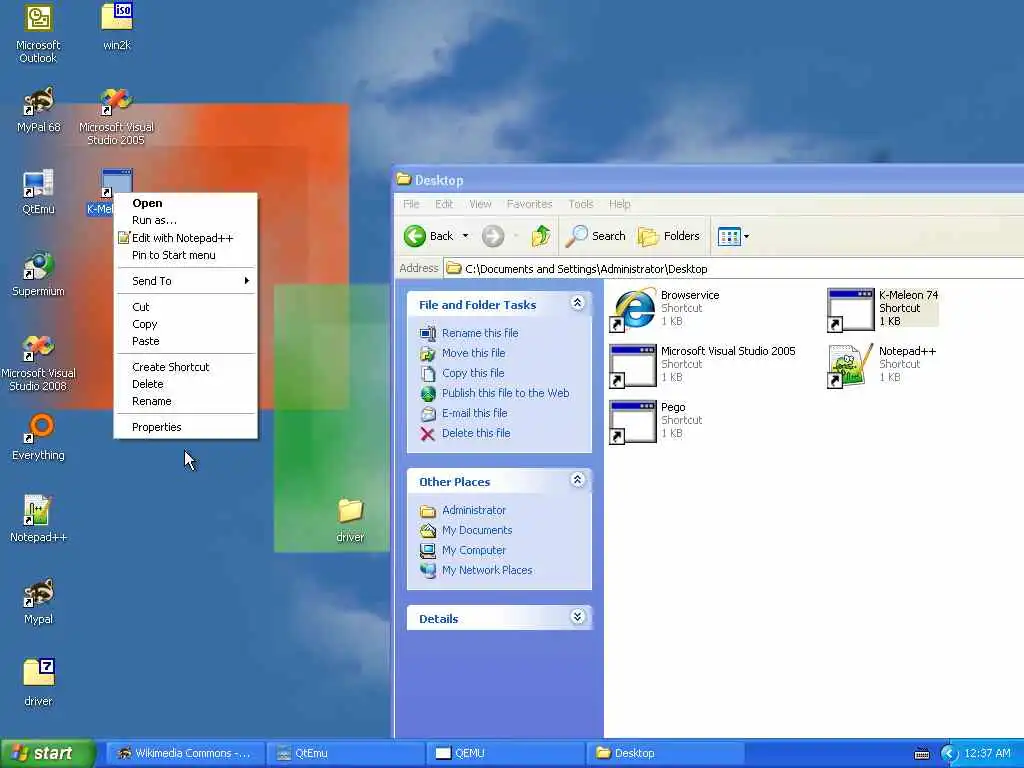1024x768 pixels.
Task: Open View menu in Desktop window
Action: click(x=480, y=204)
